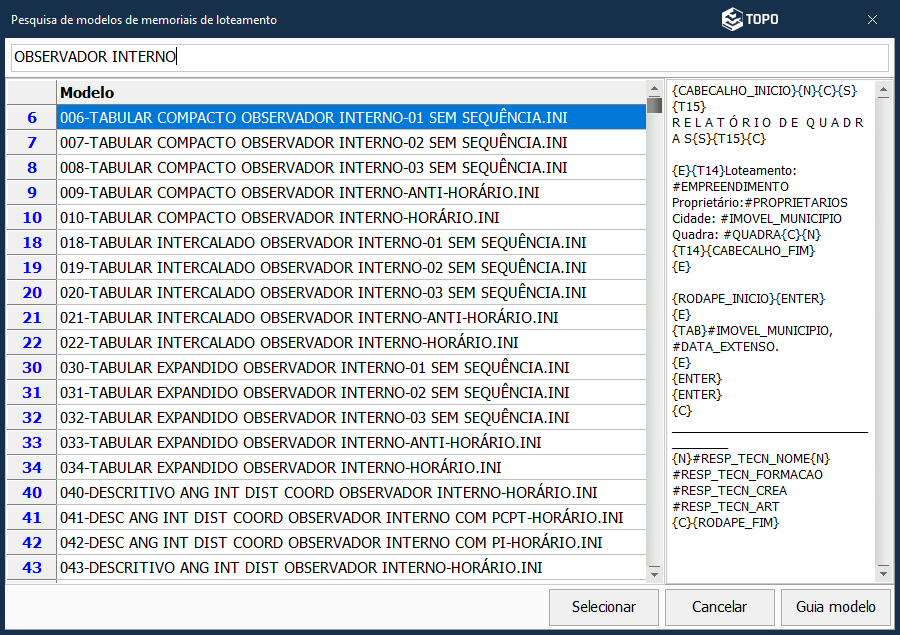This screenshot has height=635, width=900.
Task: Click the TOPO logo in title bar
Action: tap(750, 19)
